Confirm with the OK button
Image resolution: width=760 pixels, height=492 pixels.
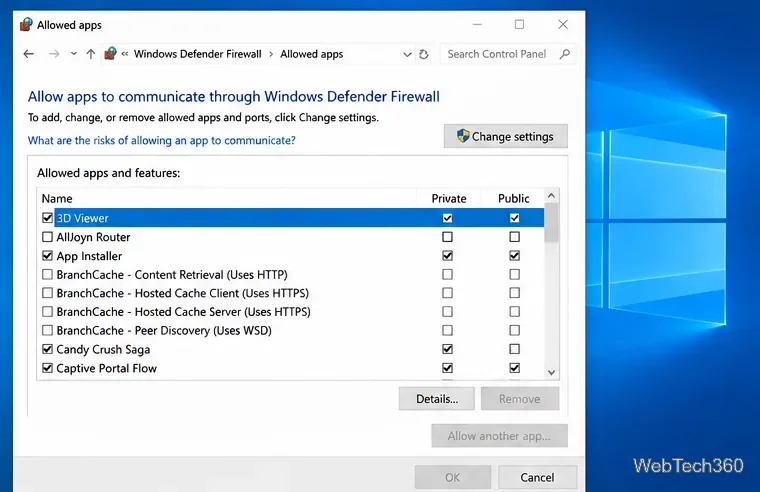453,477
